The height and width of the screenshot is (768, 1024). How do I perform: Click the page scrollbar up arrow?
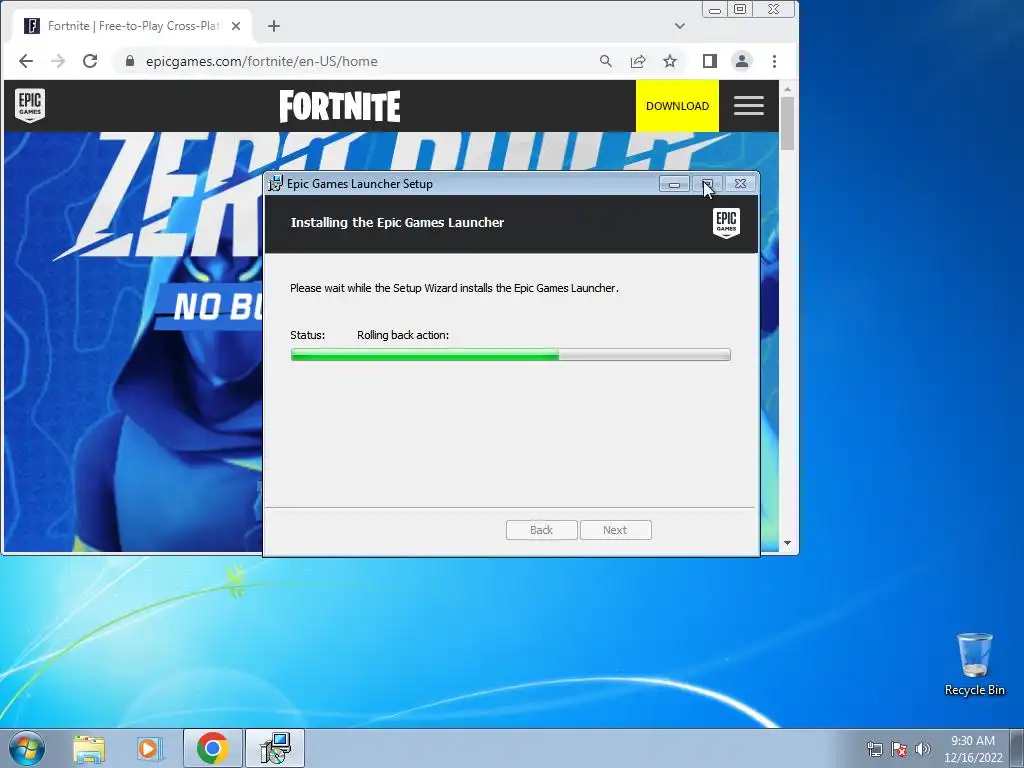[x=788, y=89]
